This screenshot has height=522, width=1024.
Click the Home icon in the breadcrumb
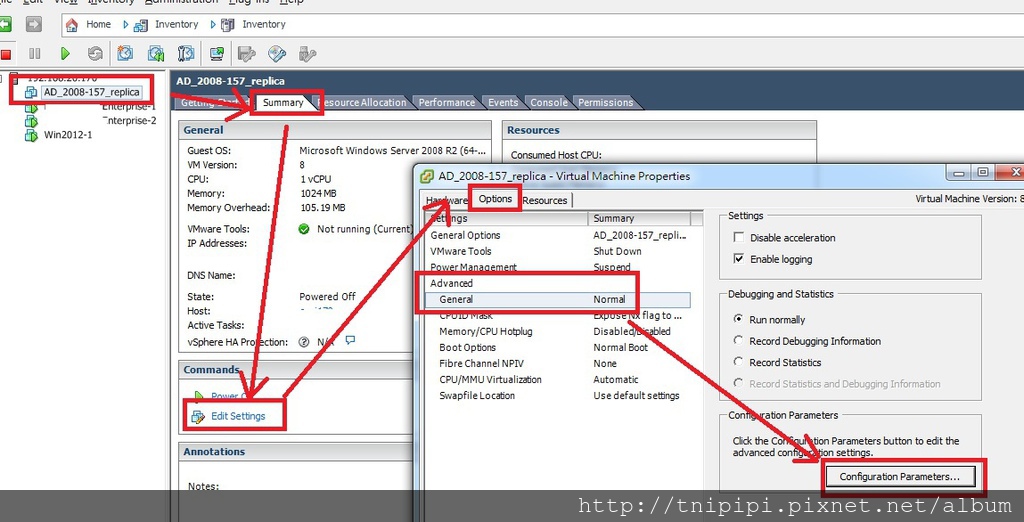click(x=72, y=24)
